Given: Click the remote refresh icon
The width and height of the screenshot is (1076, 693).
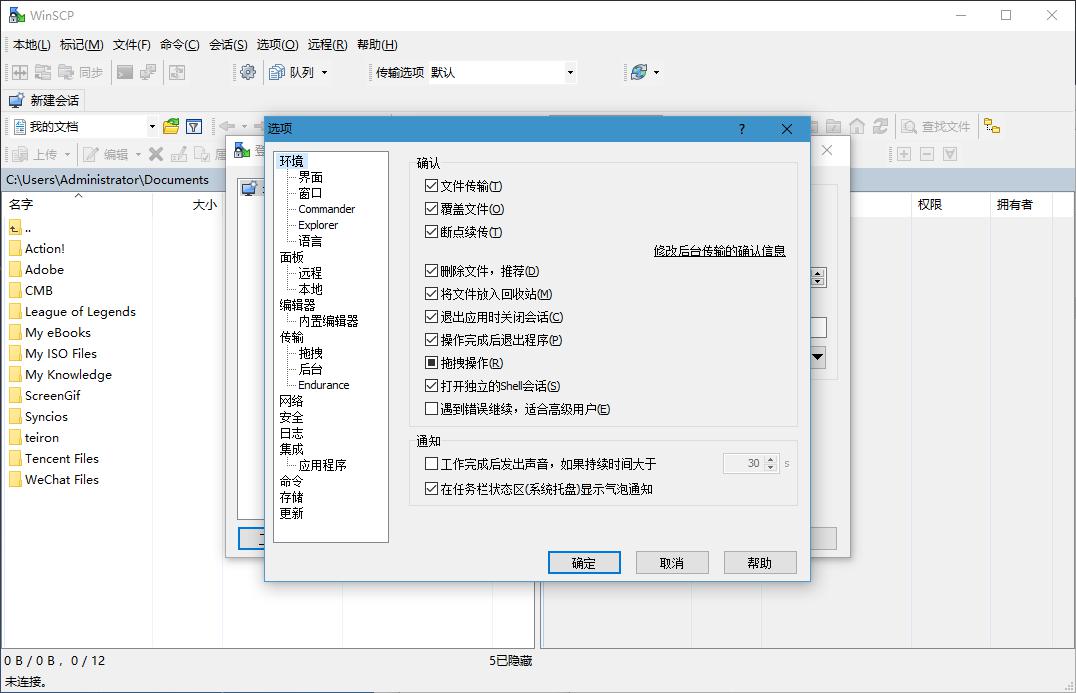Looking at the screenshot, I should pyautogui.click(x=880, y=126).
